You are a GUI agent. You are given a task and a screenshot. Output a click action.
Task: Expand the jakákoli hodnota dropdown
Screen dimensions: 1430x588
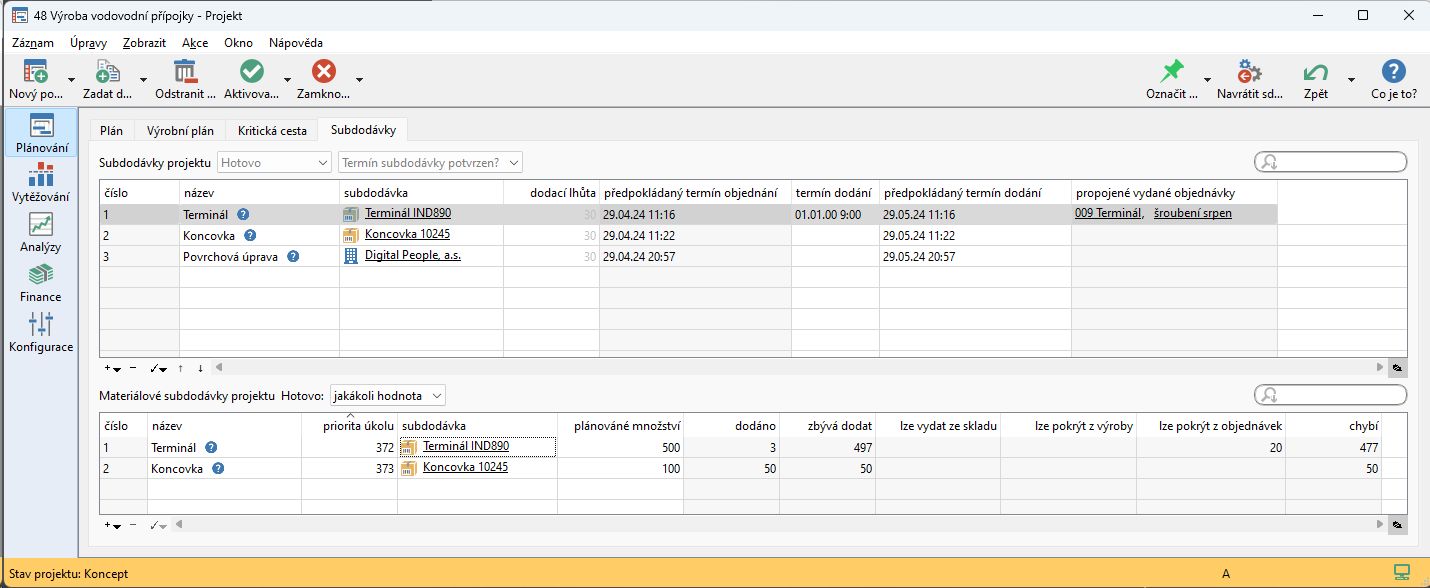coord(386,396)
